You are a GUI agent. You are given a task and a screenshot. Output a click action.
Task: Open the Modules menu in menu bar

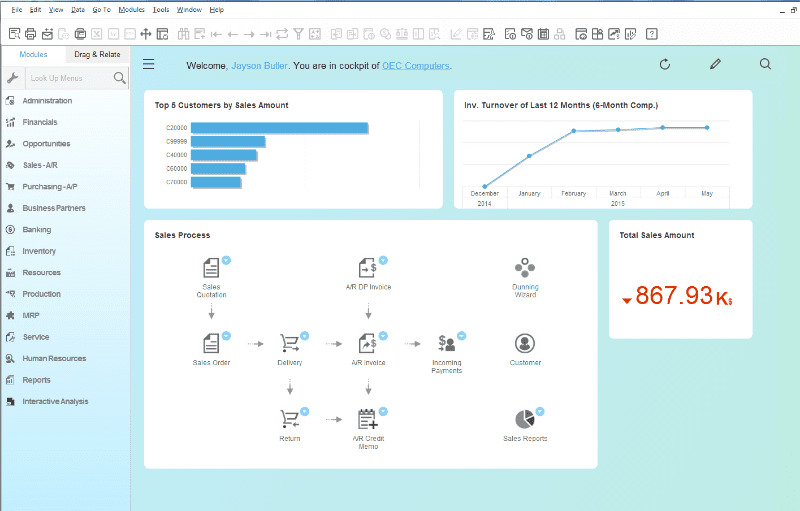131,9
